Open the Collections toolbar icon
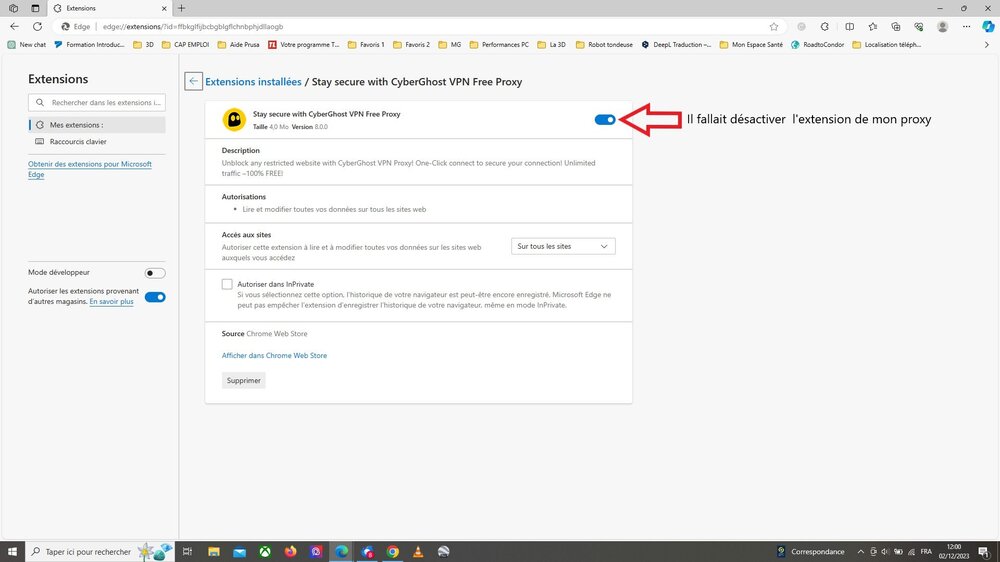 pos(895,27)
